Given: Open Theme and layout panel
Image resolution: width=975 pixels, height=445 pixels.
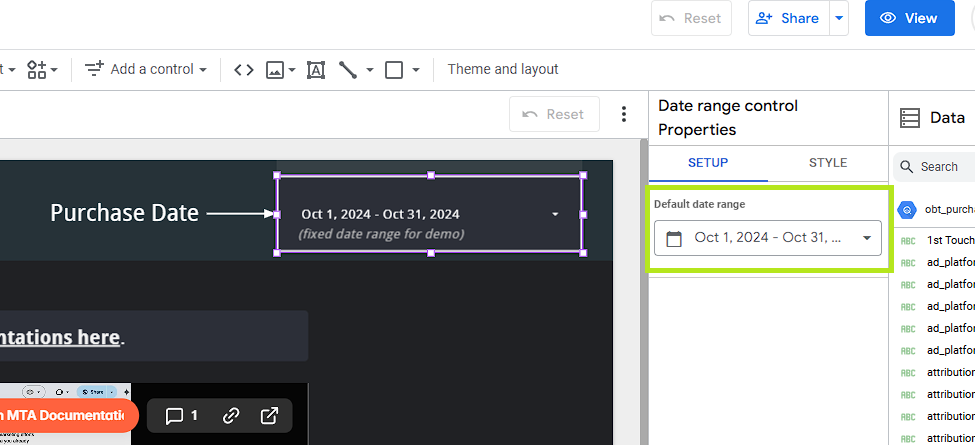Looking at the screenshot, I should click(x=503, y=69).
